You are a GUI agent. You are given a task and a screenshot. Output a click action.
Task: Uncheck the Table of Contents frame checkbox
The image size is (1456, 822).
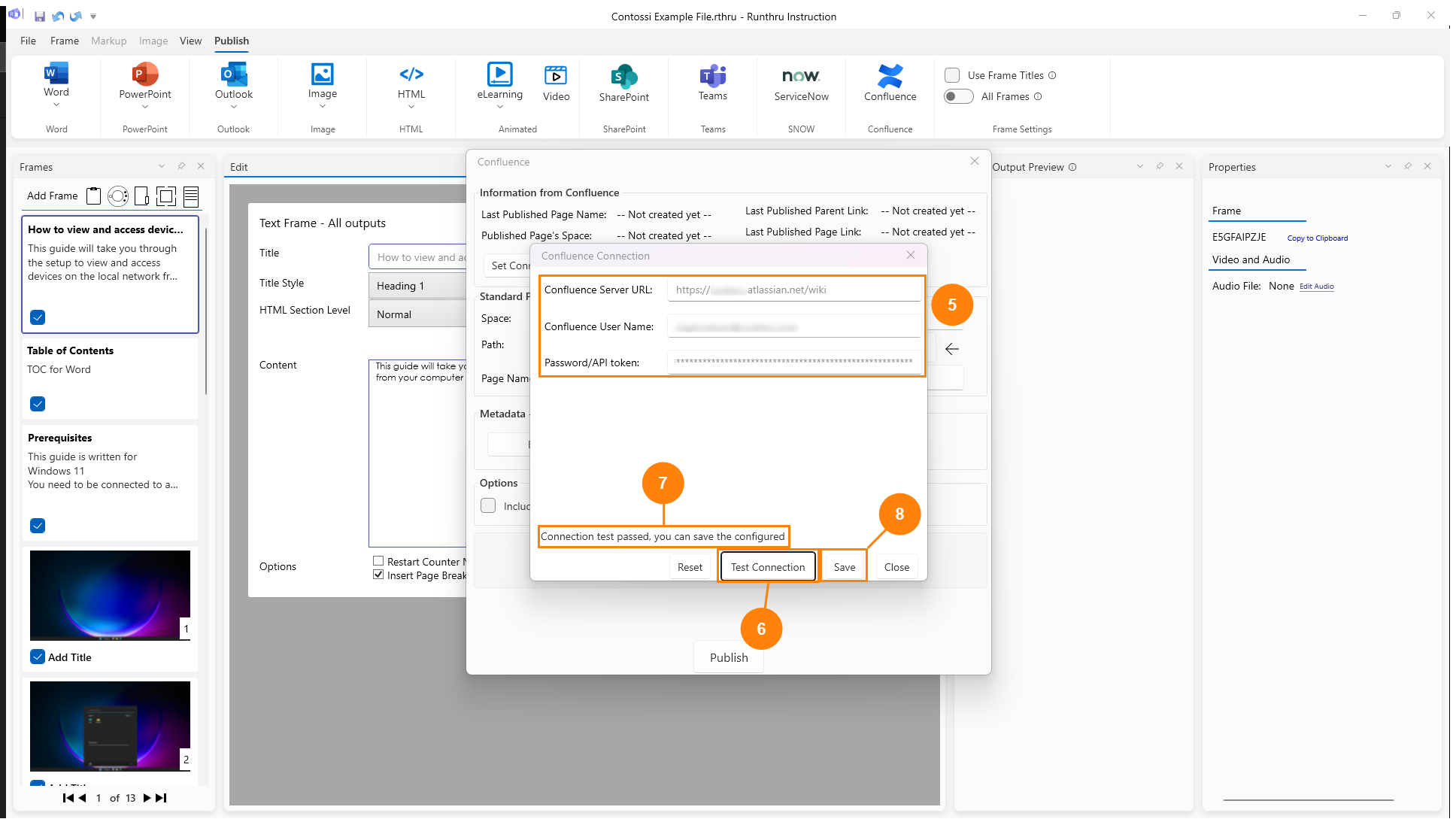[x=38, y=404]
